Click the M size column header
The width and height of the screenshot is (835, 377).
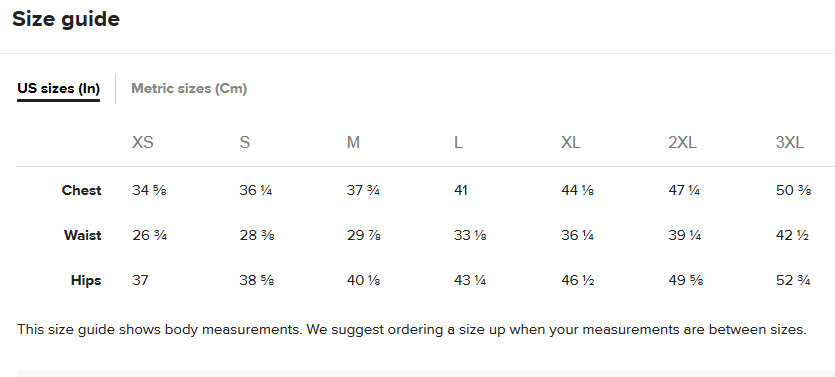click(353, 143)
